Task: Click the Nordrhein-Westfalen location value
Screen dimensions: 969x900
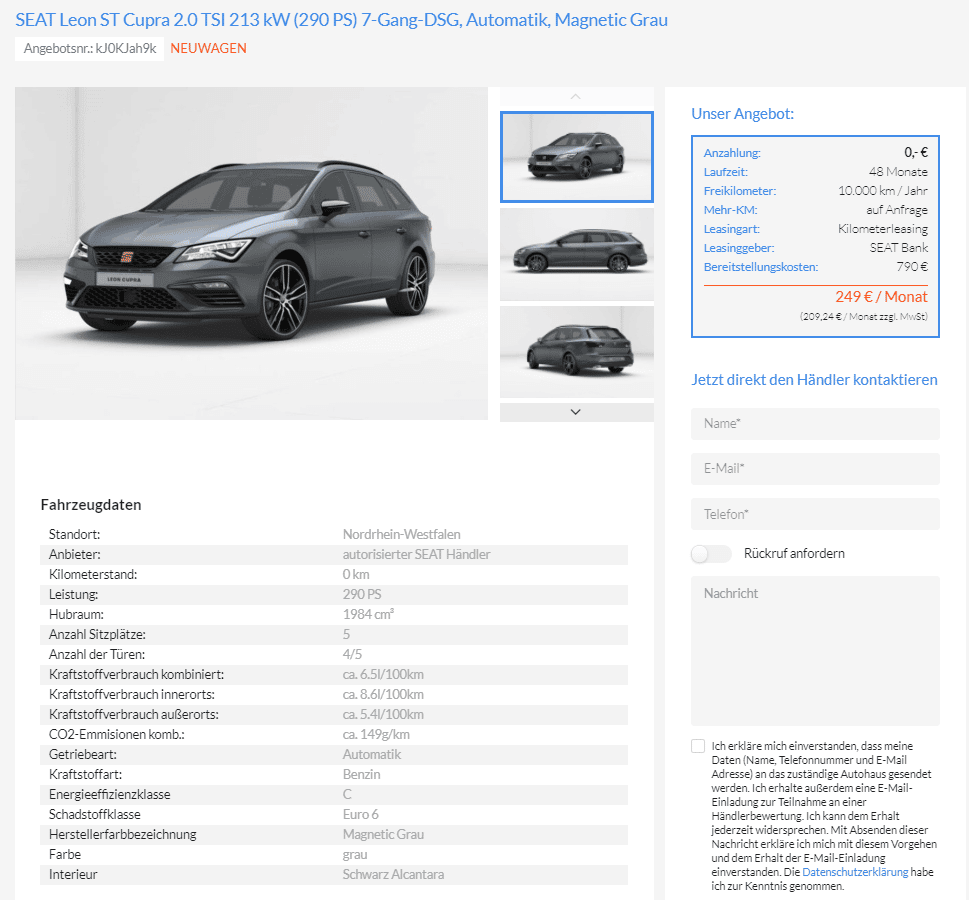Action: 402,535
